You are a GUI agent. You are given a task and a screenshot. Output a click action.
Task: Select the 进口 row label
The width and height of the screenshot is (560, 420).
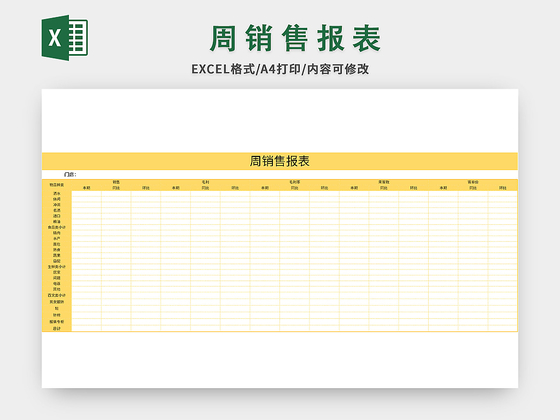(57, 216)
